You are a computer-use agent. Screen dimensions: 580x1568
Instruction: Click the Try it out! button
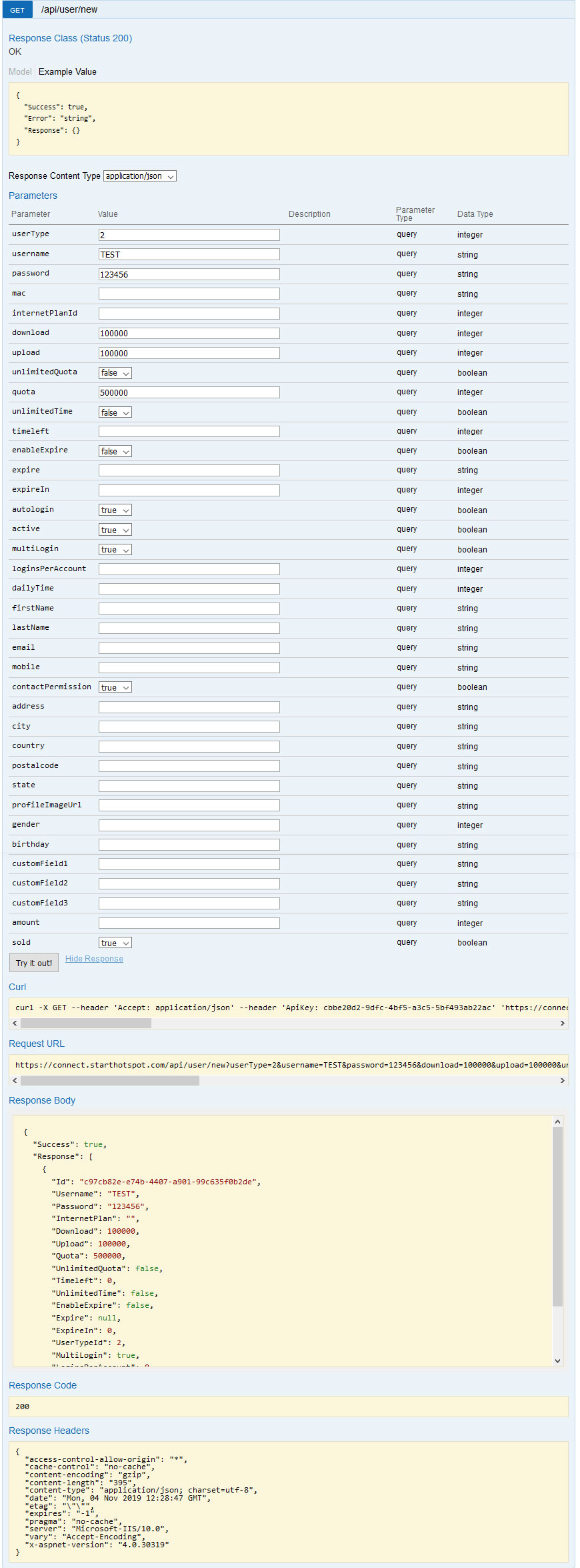click(x=33, y=963)
